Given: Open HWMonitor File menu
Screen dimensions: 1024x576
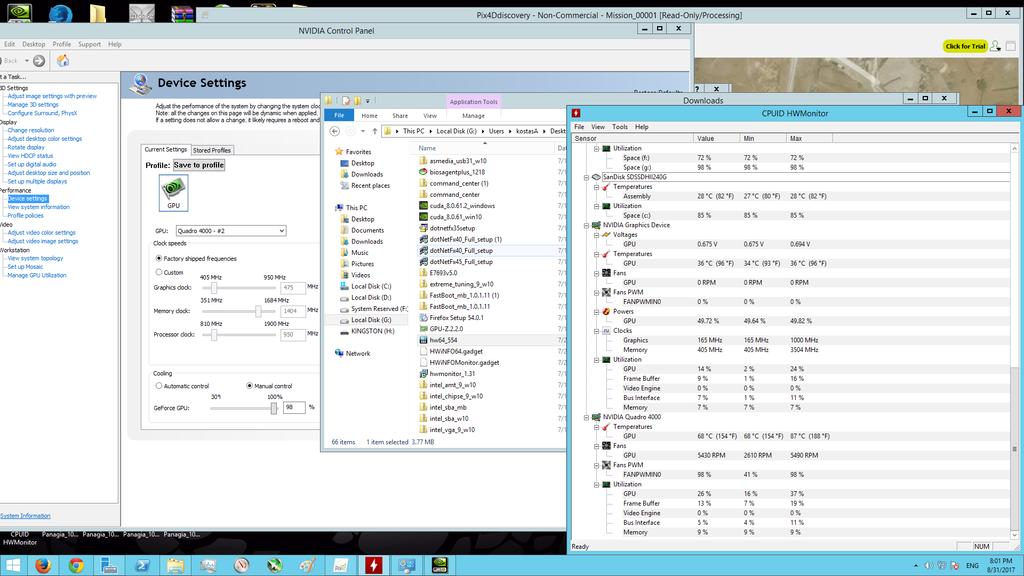Looking at the screenshot, I should coord(579,127).
